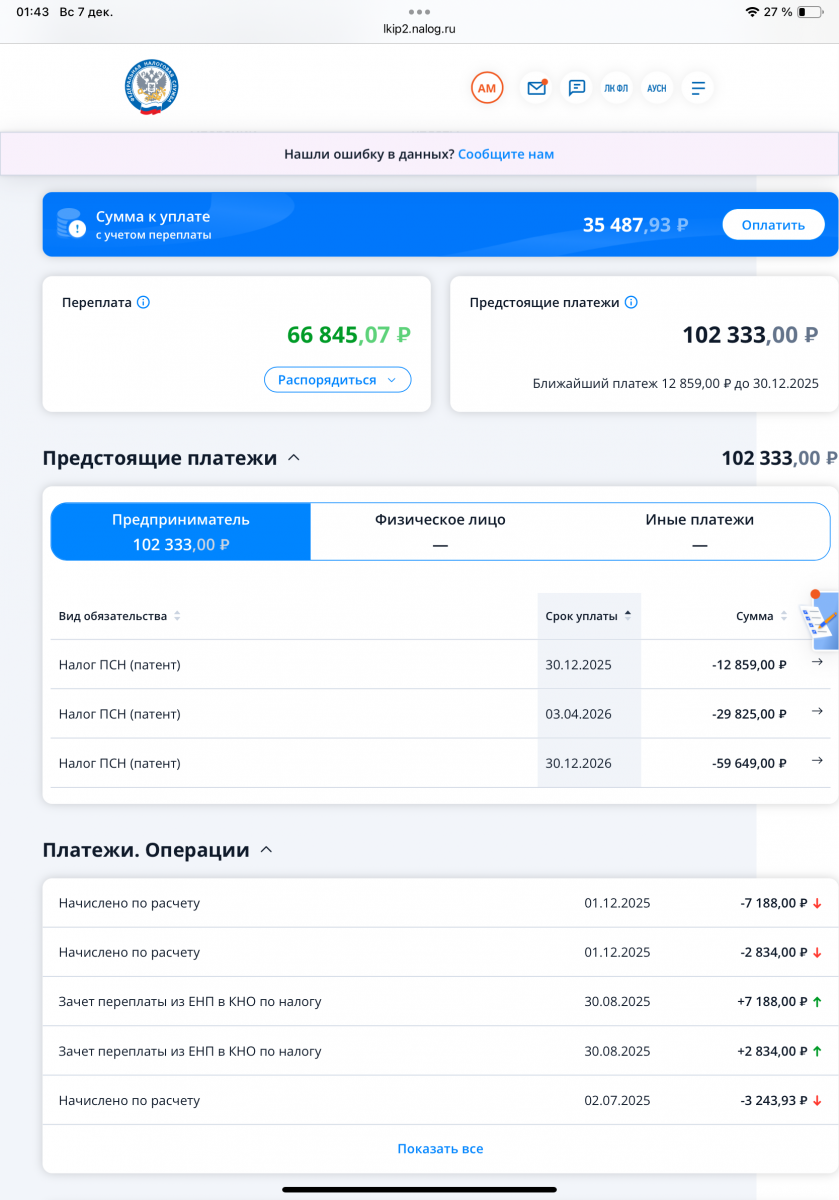Collapse the Платежи. Операции section
This screenshot has height=1200, width=839.
pos(266,850)
